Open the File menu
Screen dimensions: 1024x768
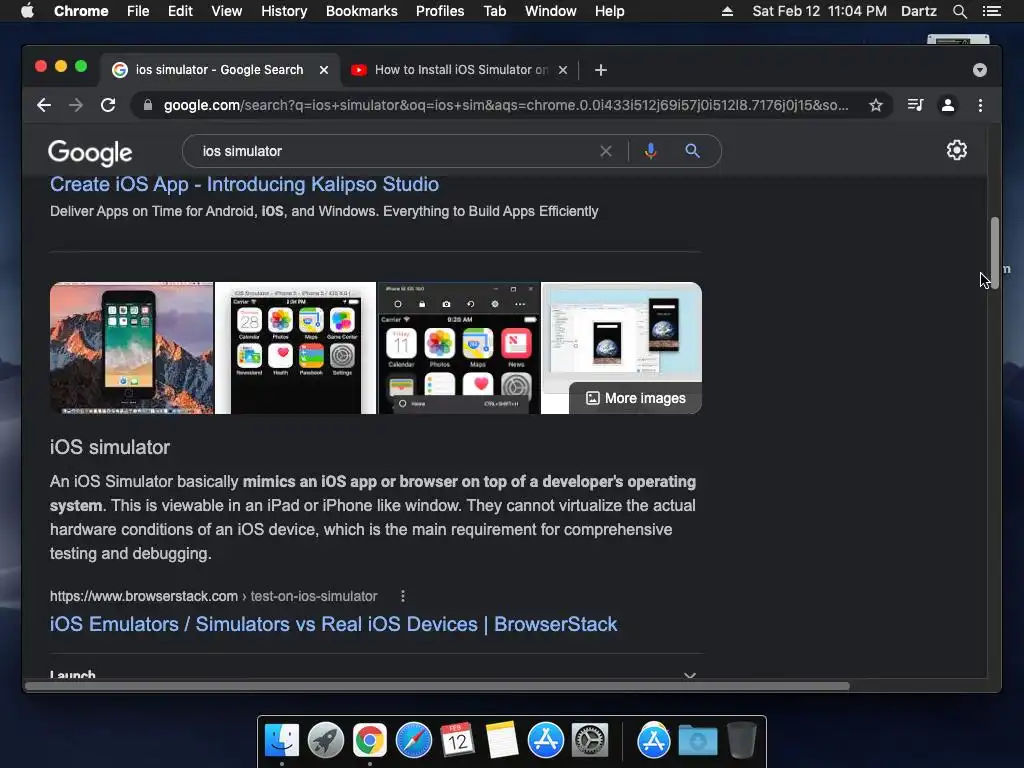[x=138, y=11]
